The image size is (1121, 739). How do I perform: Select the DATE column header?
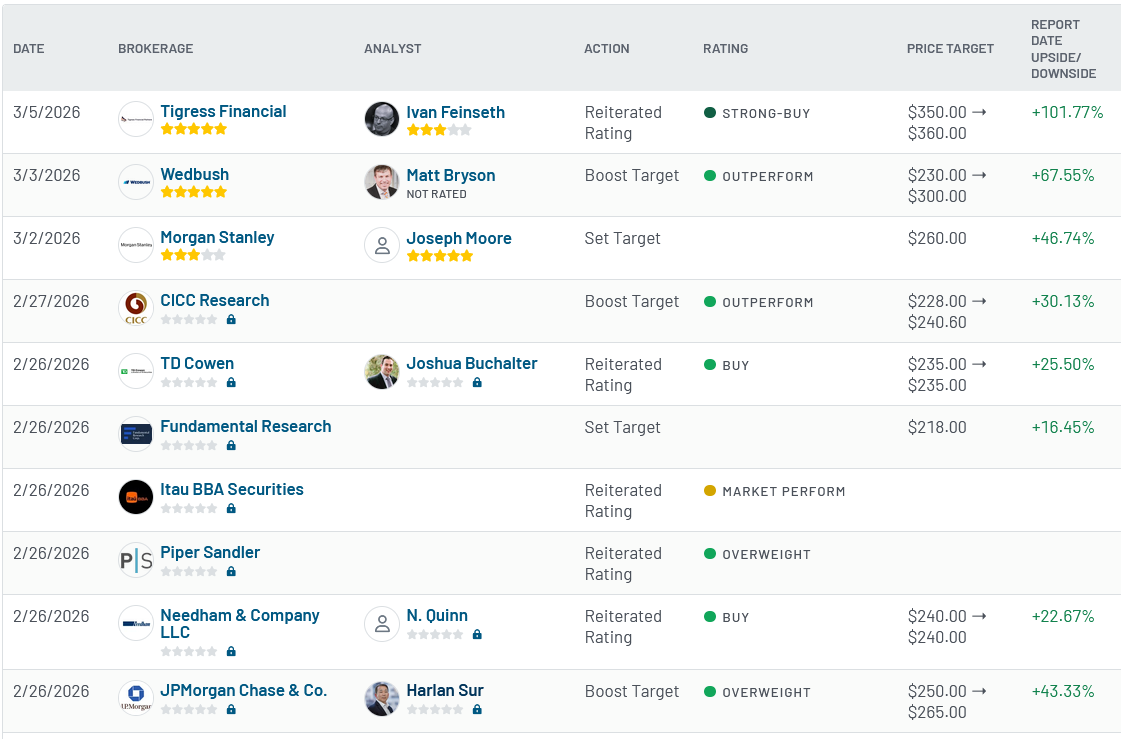click(x=29, y=49)
